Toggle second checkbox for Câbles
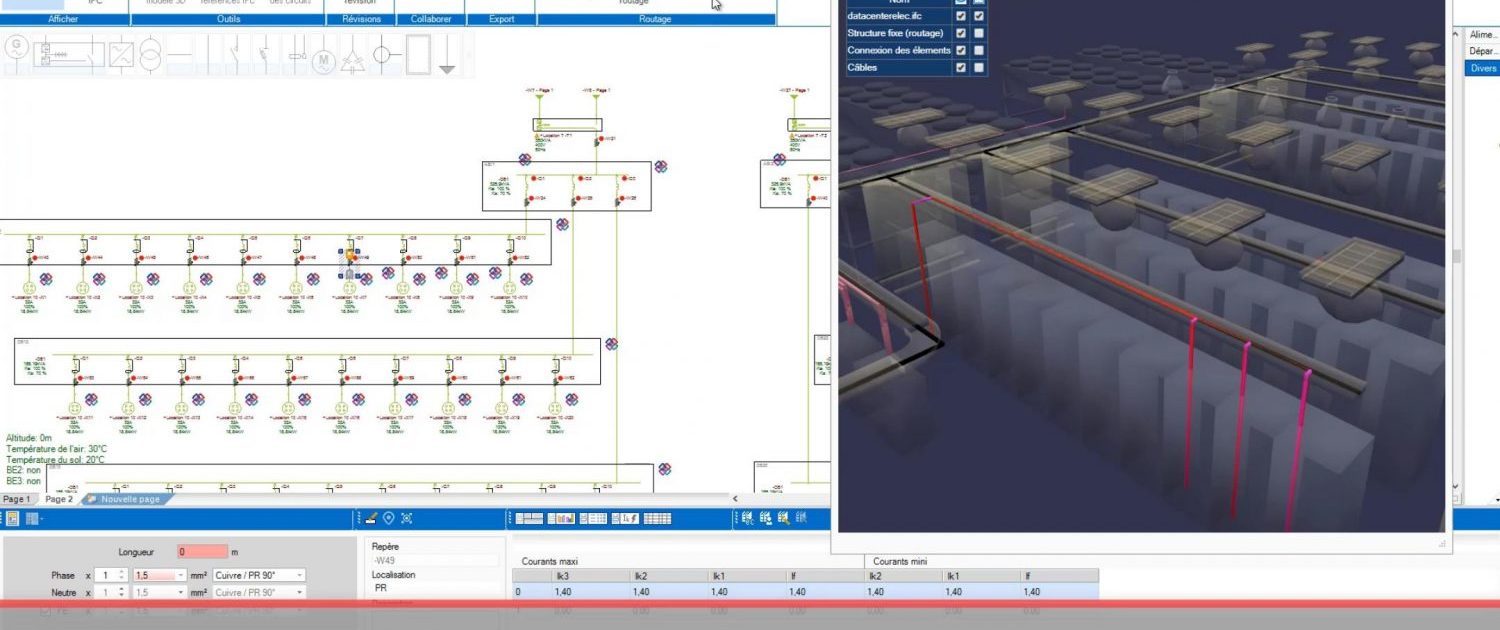The width and height of the screenshot is (1500, 630). (979, 67)
